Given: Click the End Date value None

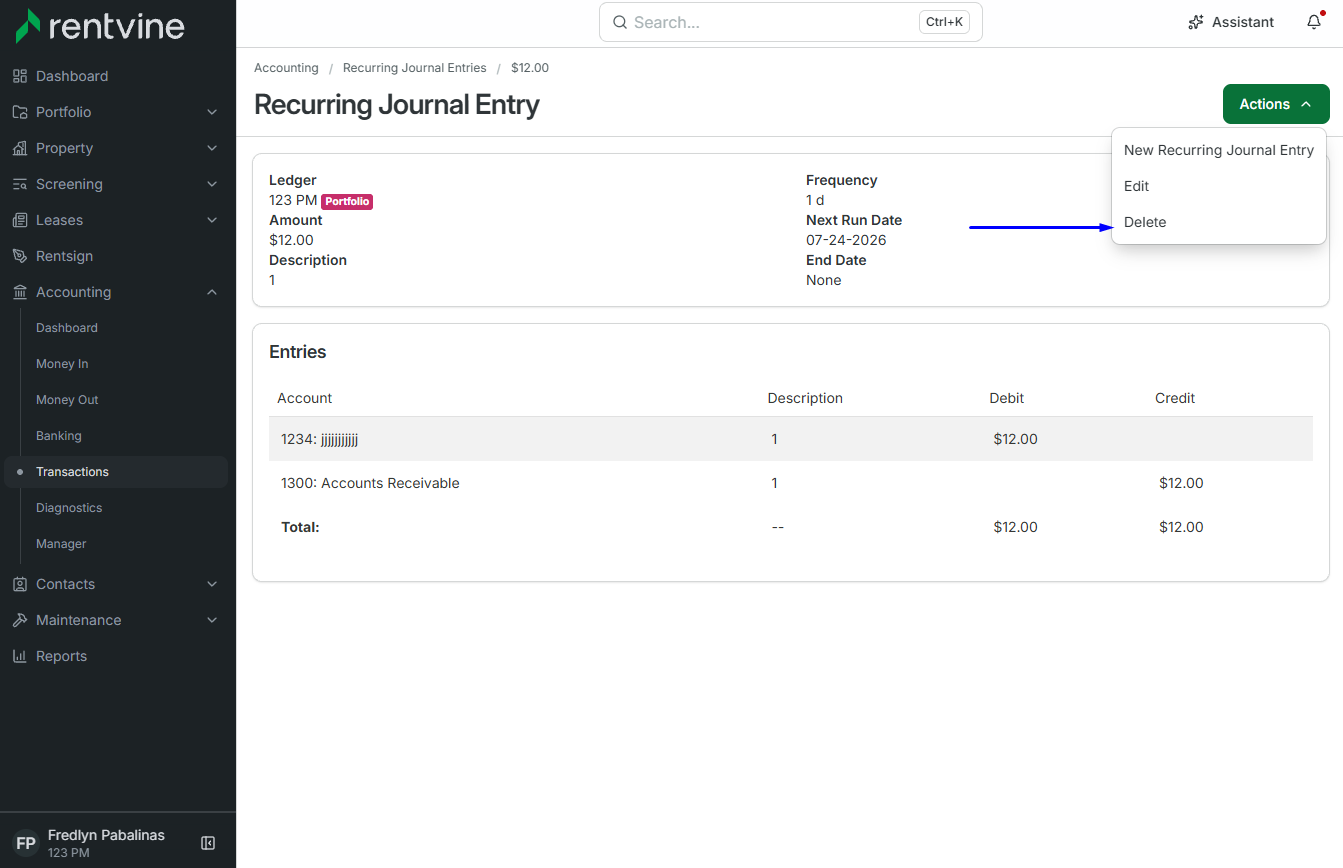Looking at the screenshot, I should pyautogui.click(x=824, y=280).
